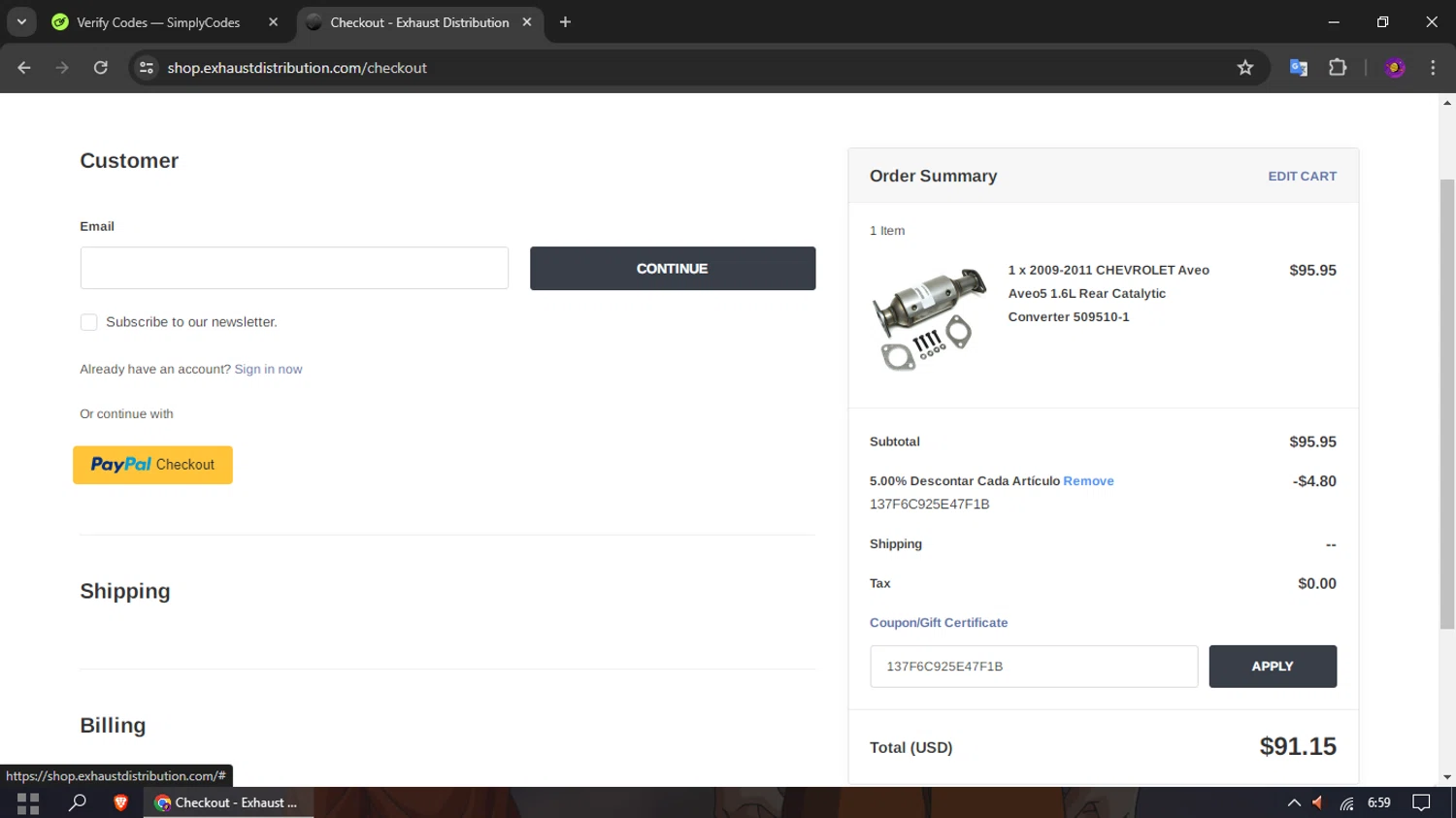The image size is (1456, 818).
Task: Switch to Verify Codes — SimplyCodes tab
Action: point(158,22)
